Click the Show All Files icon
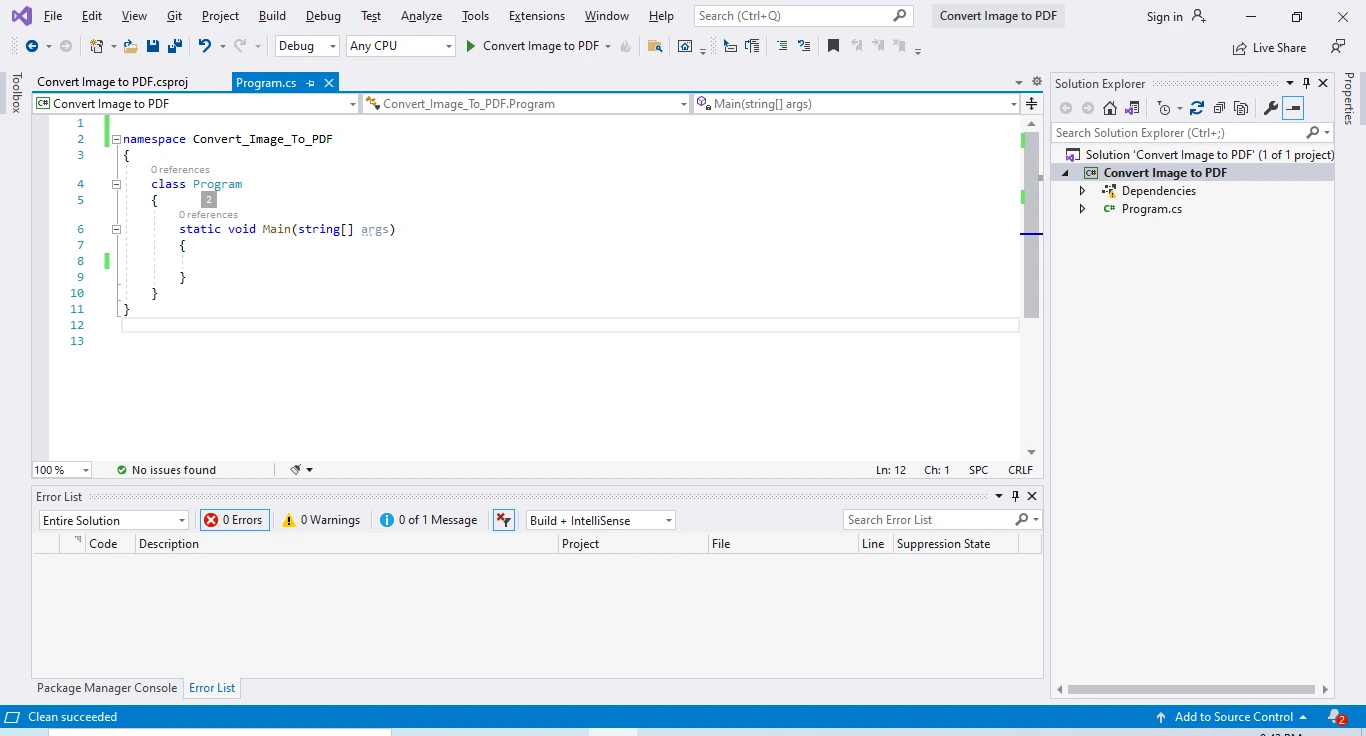The width and height of the screenshot is (1366, 736). tap(1241, 108)
